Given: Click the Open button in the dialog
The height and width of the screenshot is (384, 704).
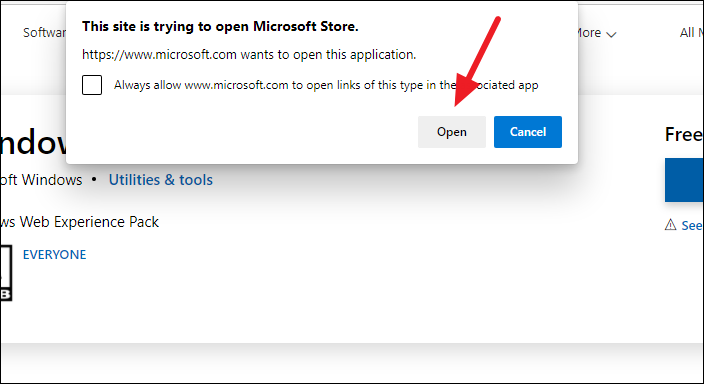Looking at the screenshot, I should coord(452,132).
